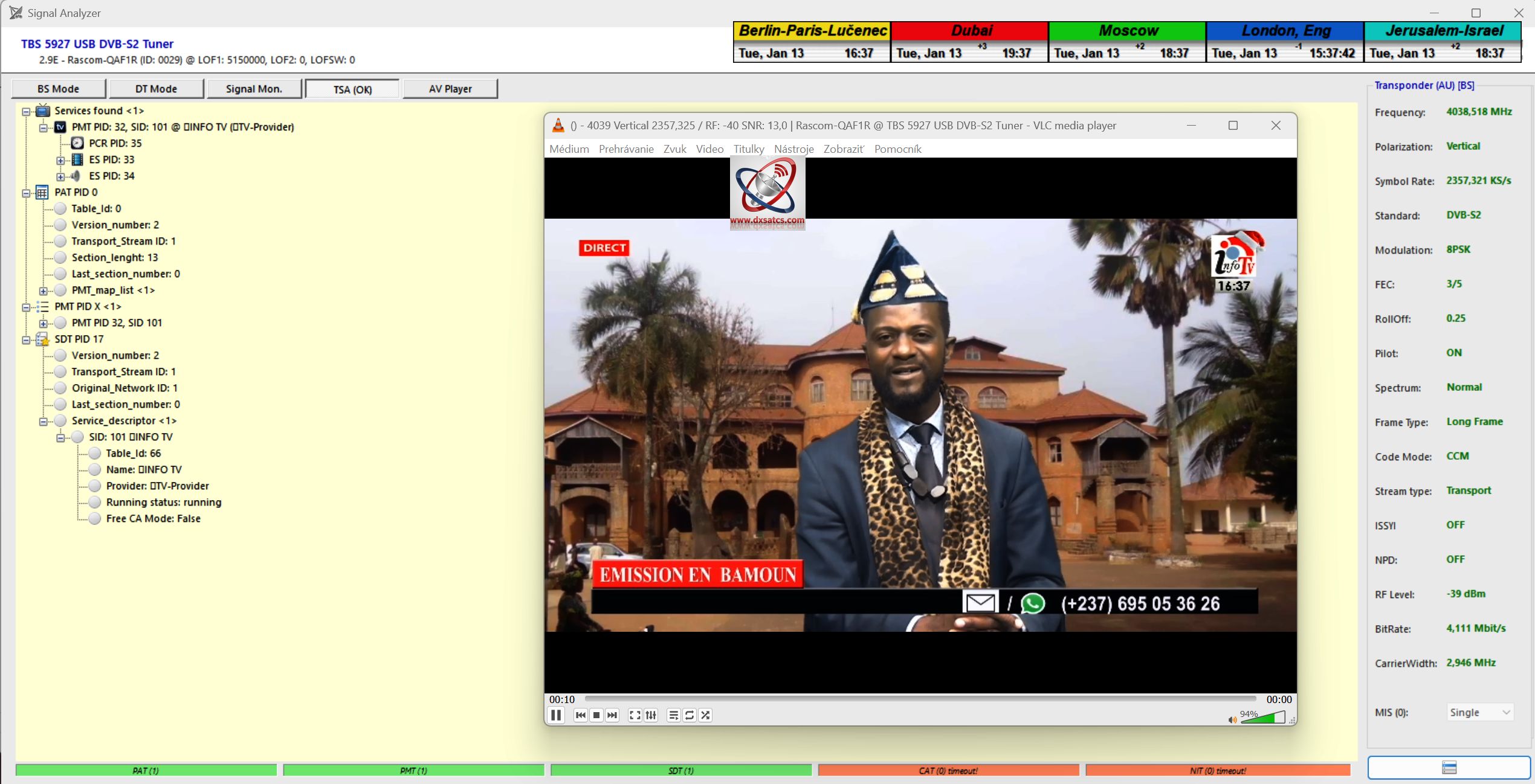Collapse the Services found tree node
The image size is (1535, 784).
(x=26, y=111)
